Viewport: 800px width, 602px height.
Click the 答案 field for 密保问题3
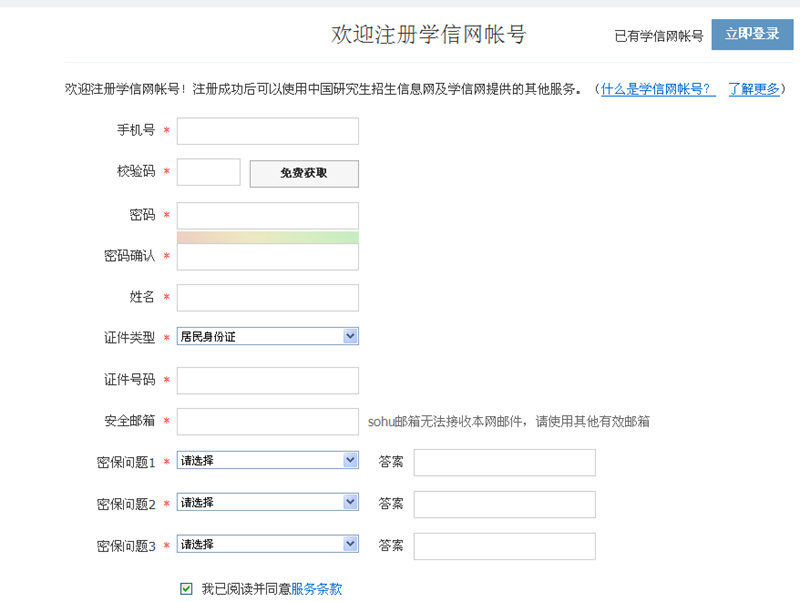[504, 546]
